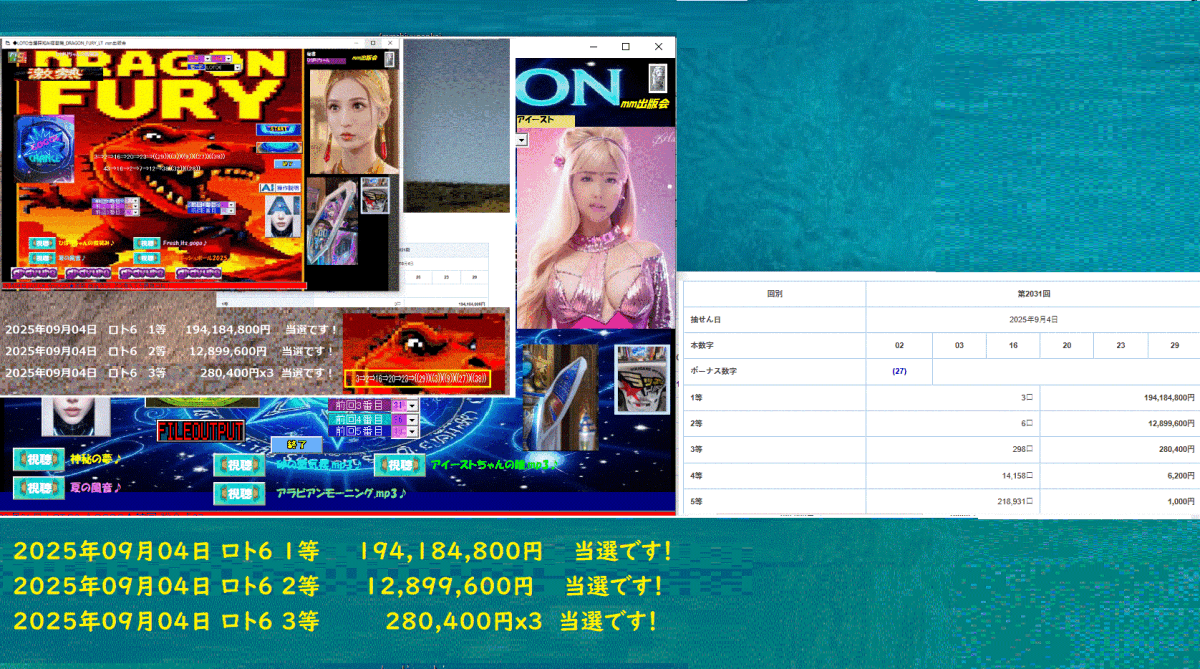The height and width of the screenshot is (669, 1200).
Task: Maximize the large back window
Action: 626,47
